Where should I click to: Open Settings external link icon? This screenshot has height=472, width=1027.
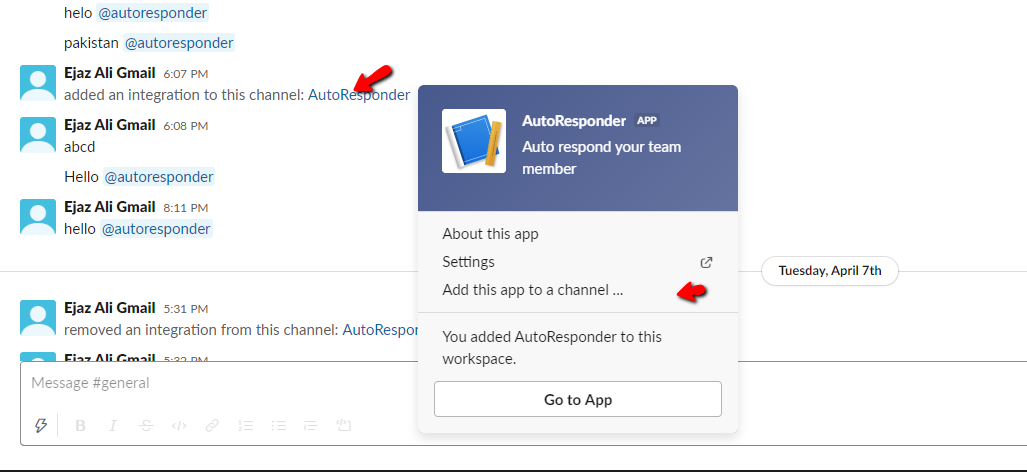coord(706,263)
